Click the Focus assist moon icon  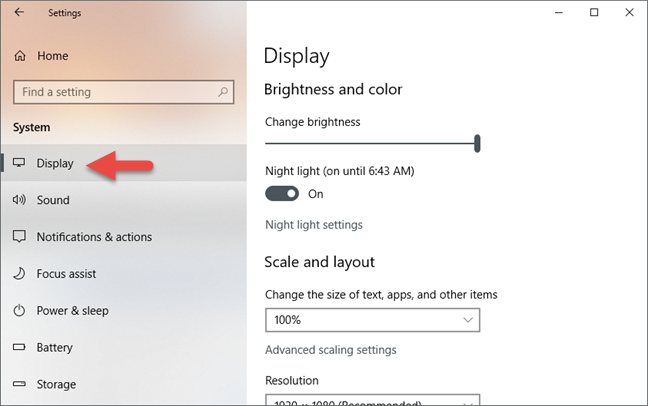tap(19, 273)
